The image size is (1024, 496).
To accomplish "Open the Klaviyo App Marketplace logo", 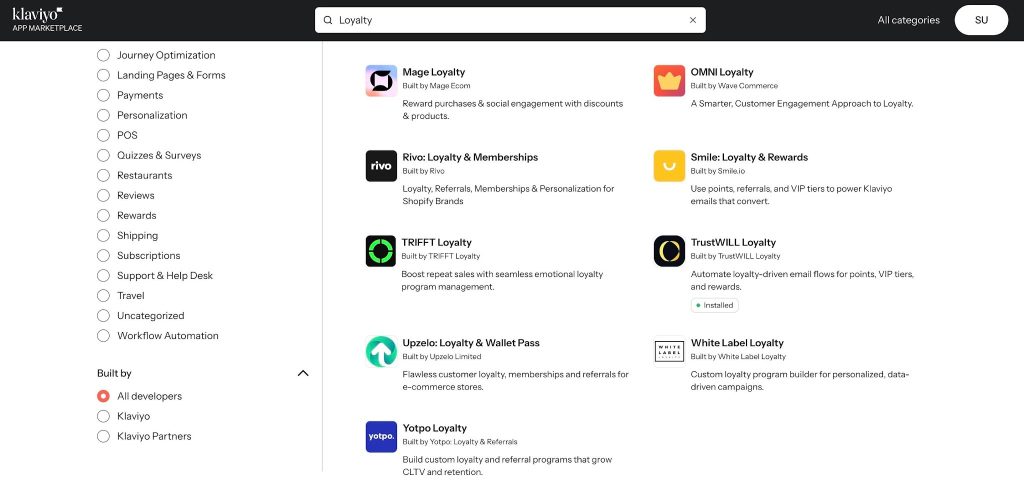I will pyautogui.click(x=46, y=20).
